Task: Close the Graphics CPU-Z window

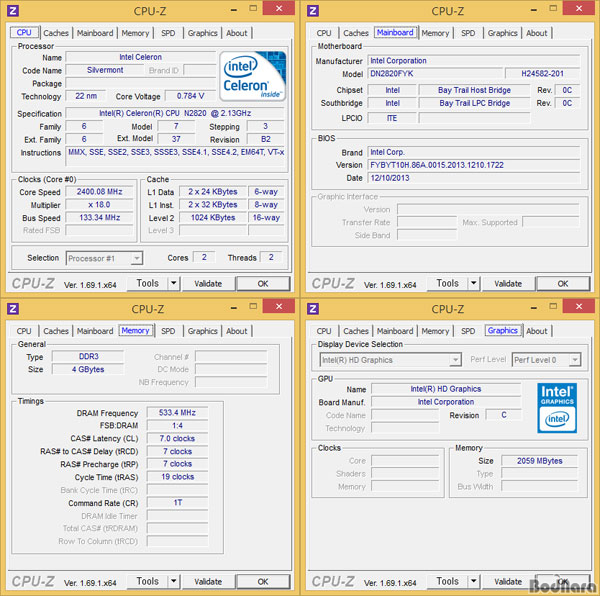Action: 579,306
